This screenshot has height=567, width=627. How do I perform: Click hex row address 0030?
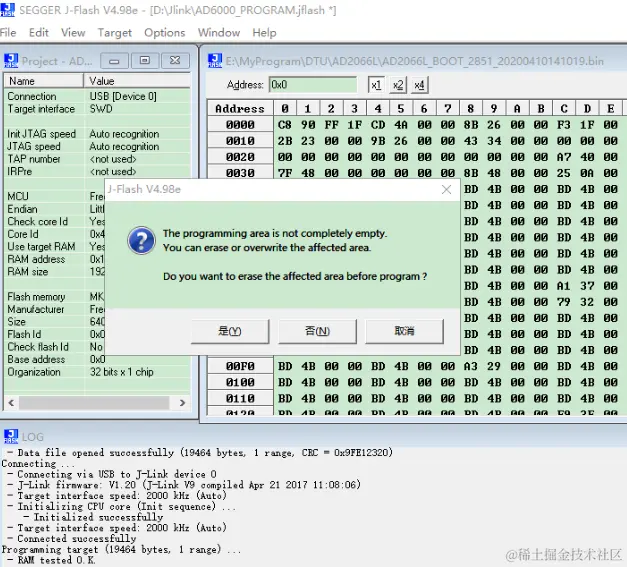tap(240, 173)
